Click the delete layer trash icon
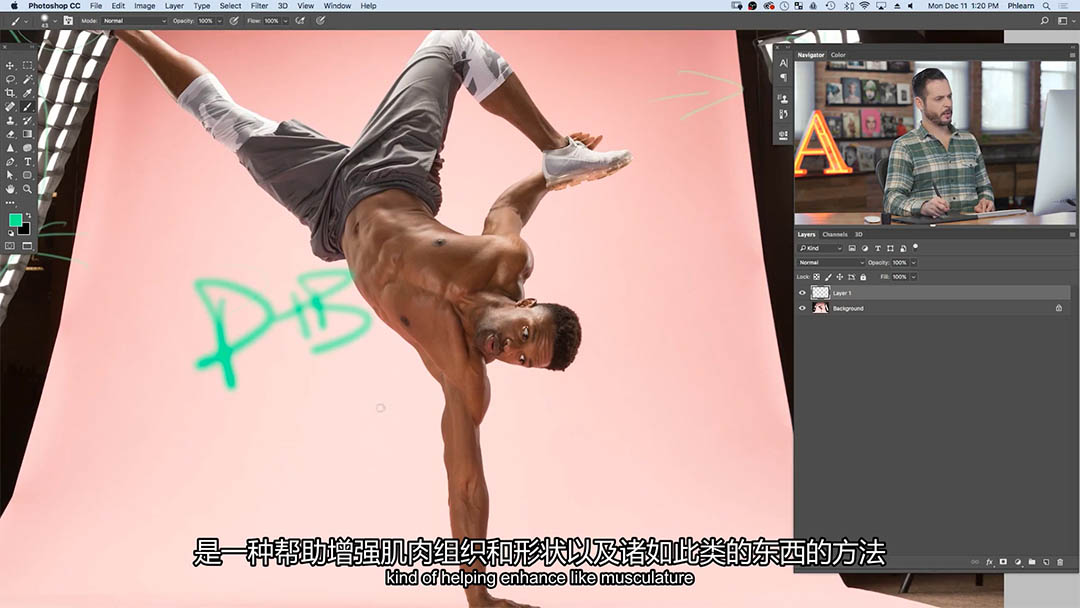 coord(1060,562)
